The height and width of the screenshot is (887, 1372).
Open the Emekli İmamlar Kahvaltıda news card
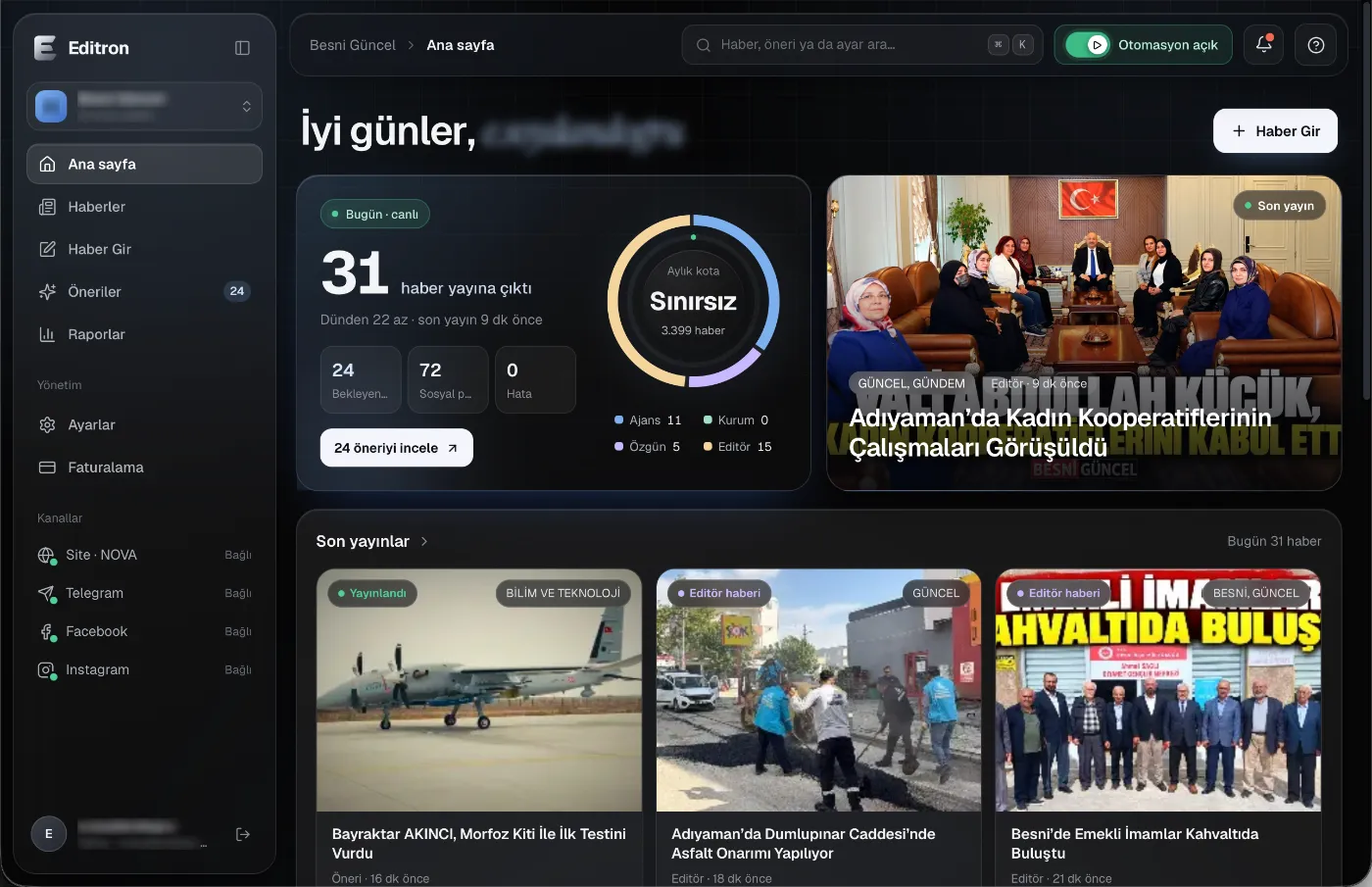(x=1158, y=728)
